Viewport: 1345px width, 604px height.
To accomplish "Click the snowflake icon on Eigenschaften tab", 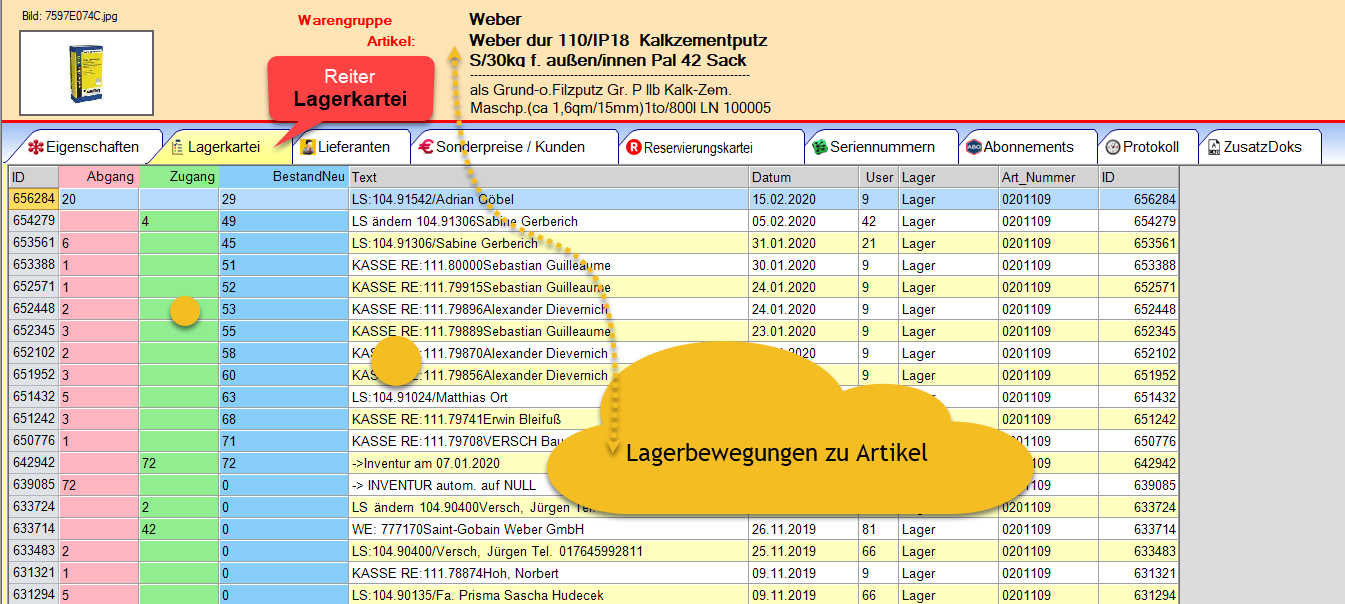I will (x=34, y=147).
